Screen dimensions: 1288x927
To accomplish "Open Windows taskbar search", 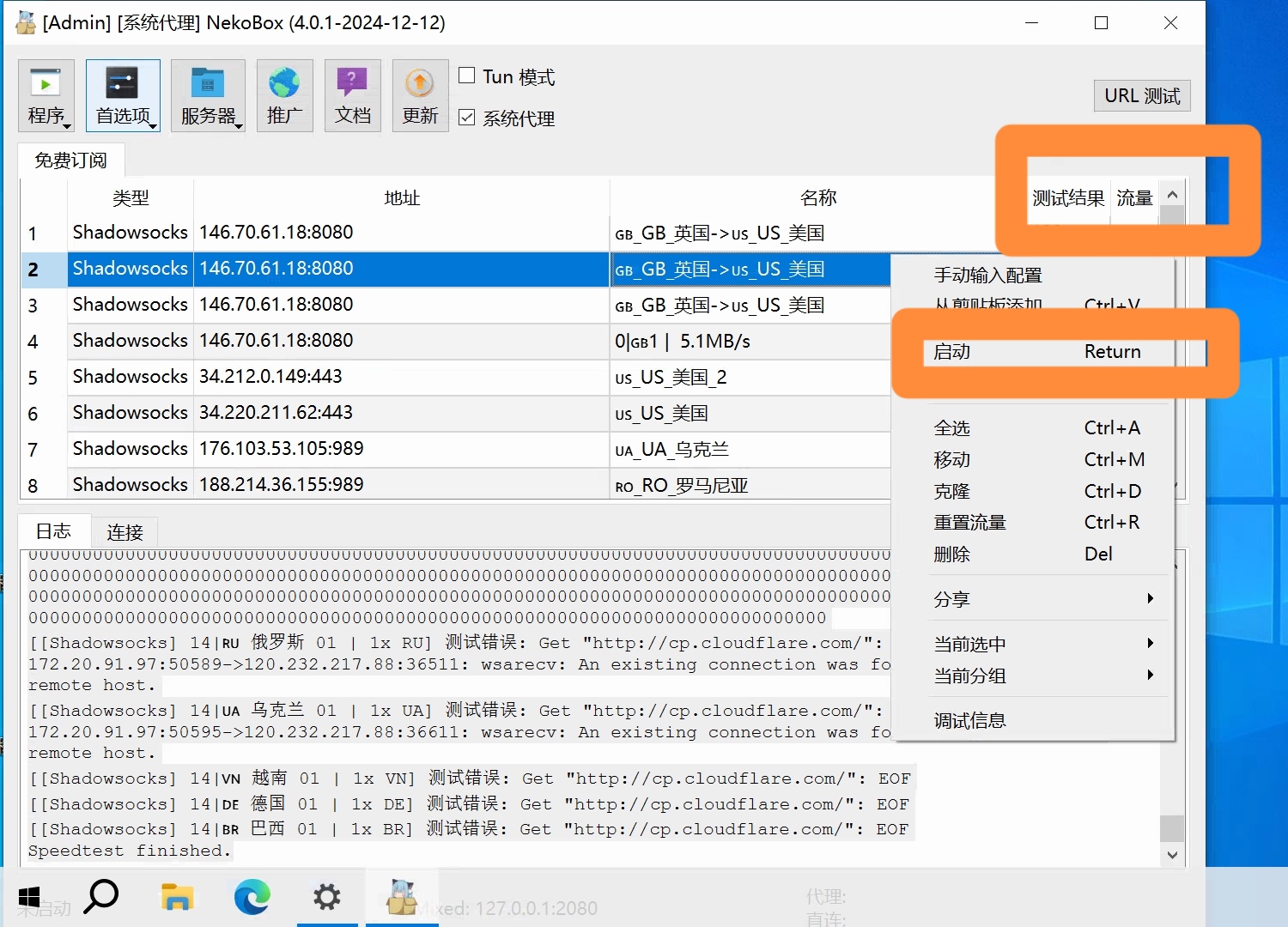I will click(x=101, y=897).
